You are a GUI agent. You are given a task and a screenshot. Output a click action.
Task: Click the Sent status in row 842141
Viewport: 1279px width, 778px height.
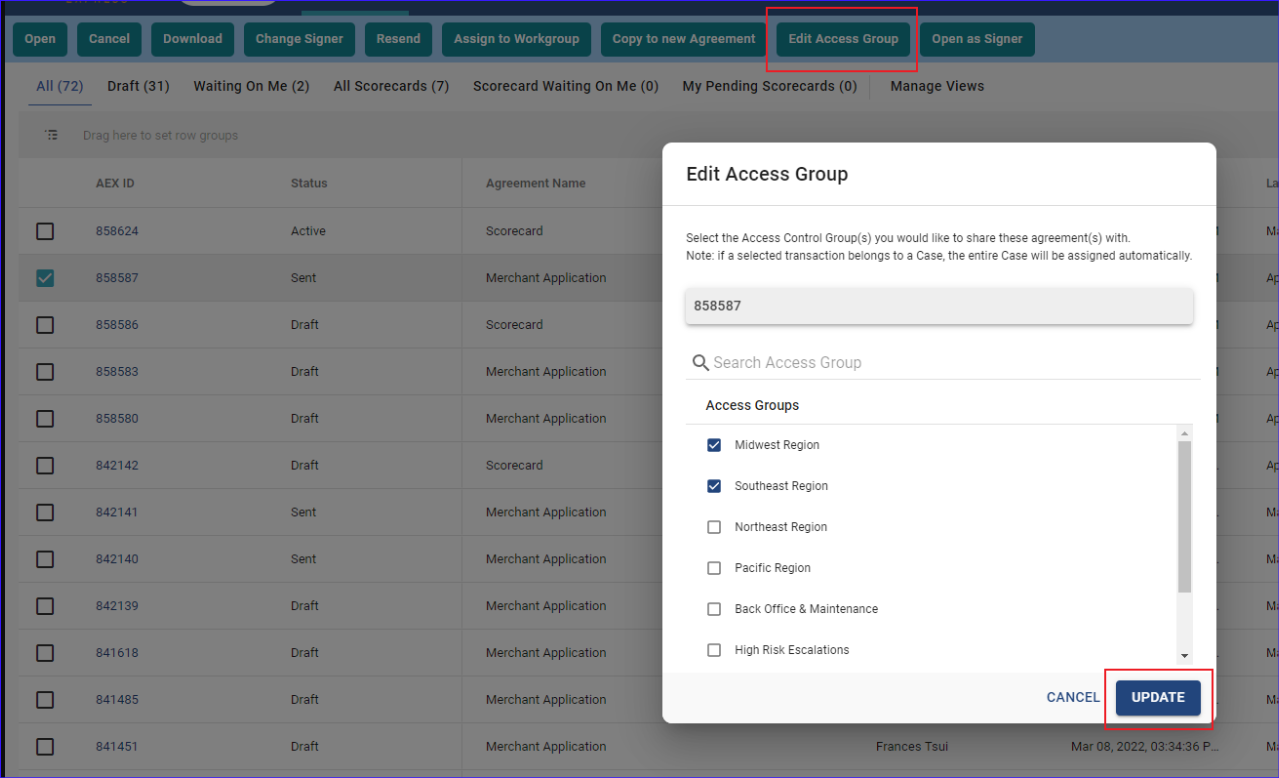pos(304,512)
